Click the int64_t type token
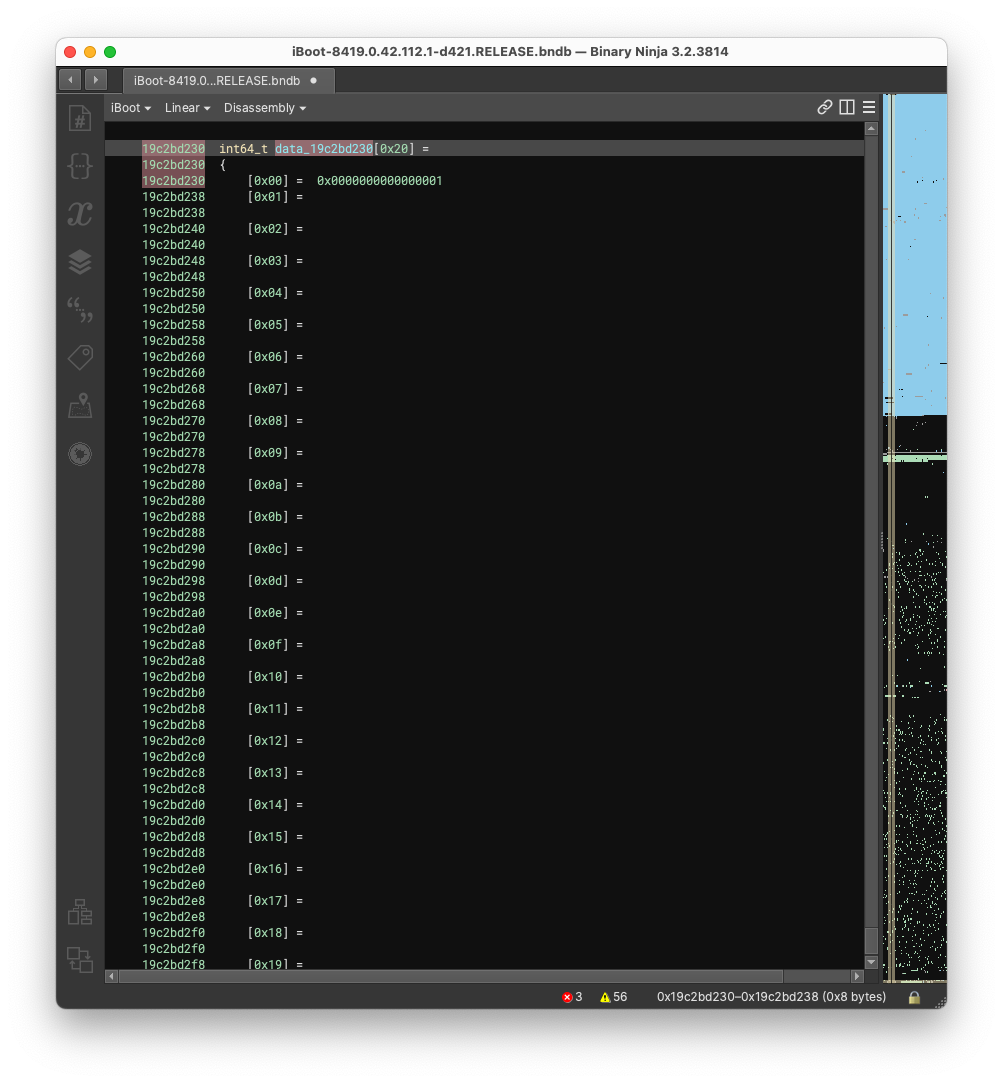 pos(243,148)
